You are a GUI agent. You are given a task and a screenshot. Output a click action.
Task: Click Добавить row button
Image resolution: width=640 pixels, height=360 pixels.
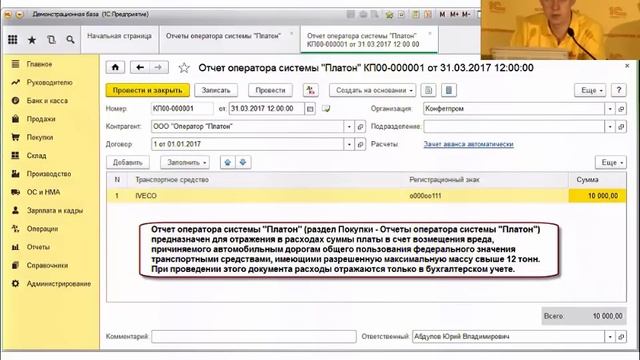(128, 162)
